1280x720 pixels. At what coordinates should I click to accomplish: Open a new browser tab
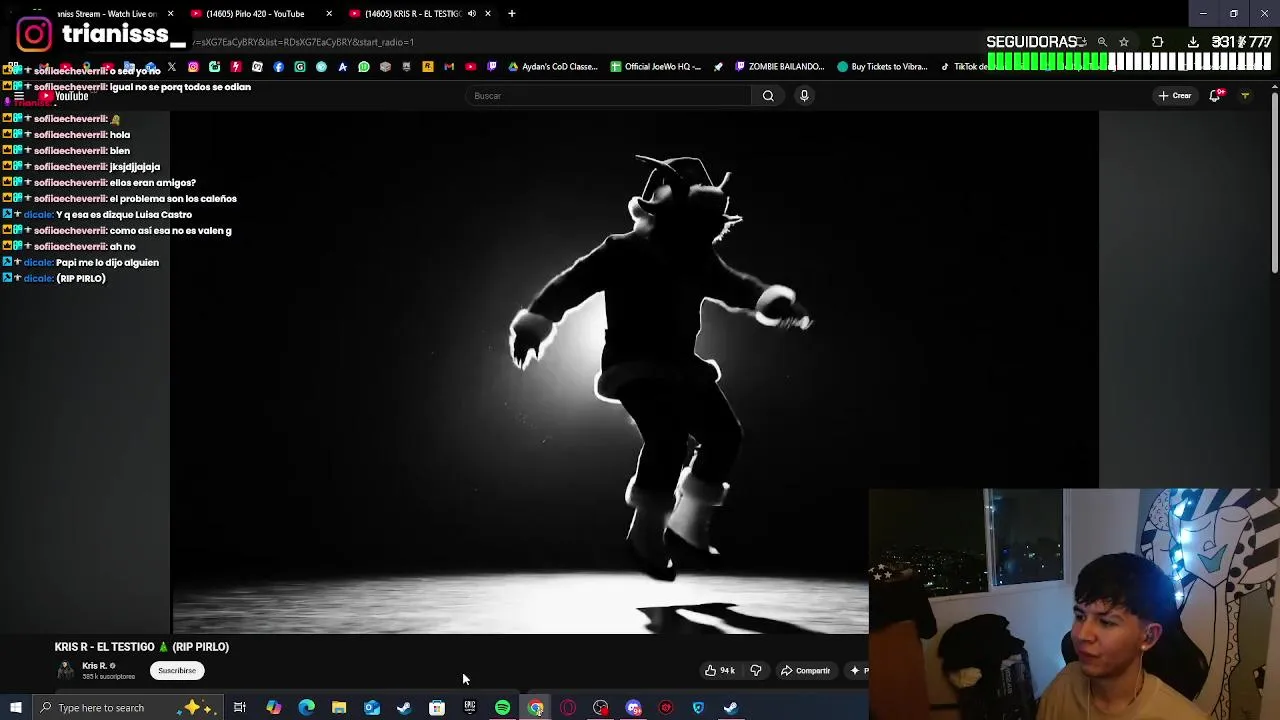[512, 14]
